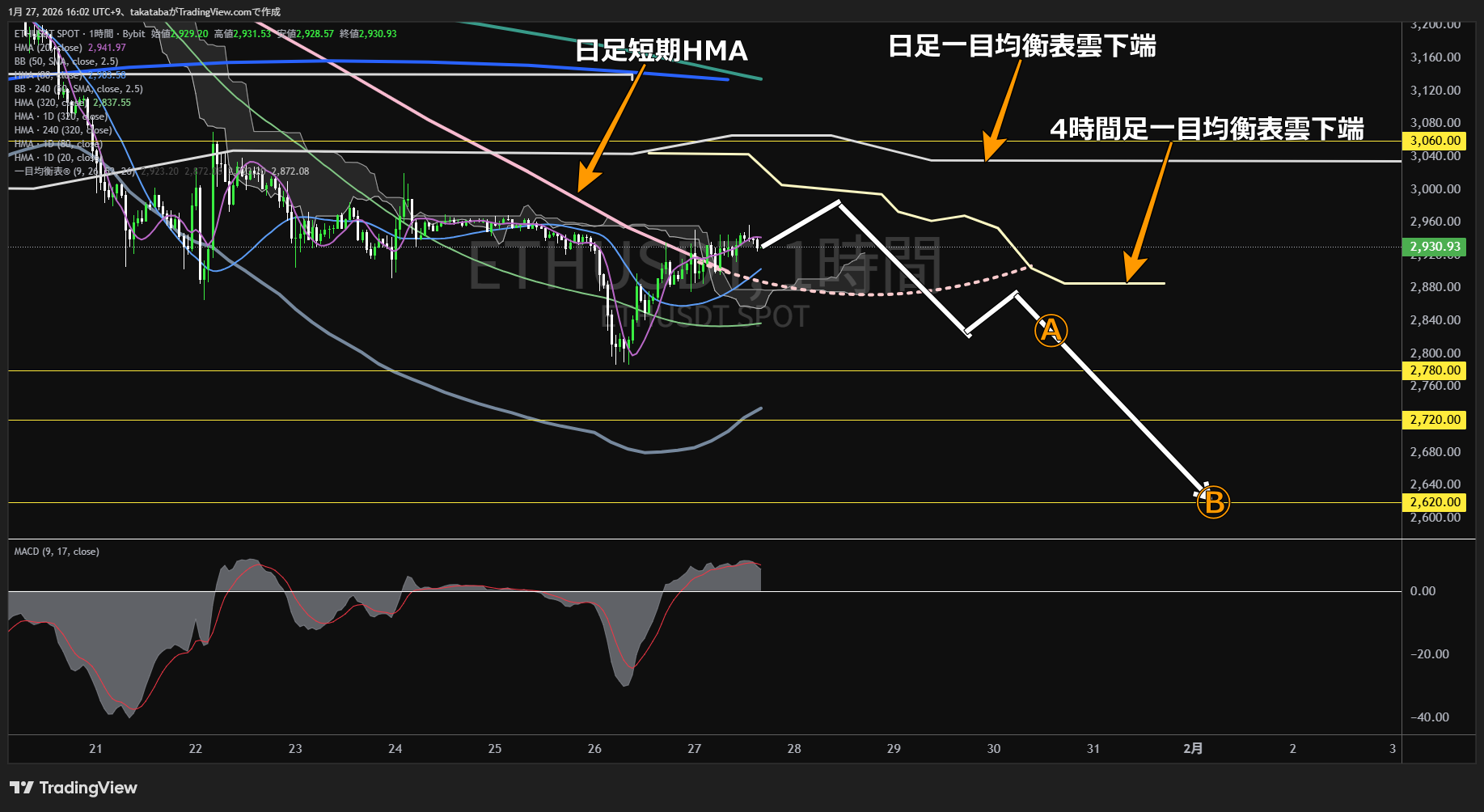Select the HMA (20, close) indicator legend
This screenshot has height=812, width=1484.
click(49, 48)
